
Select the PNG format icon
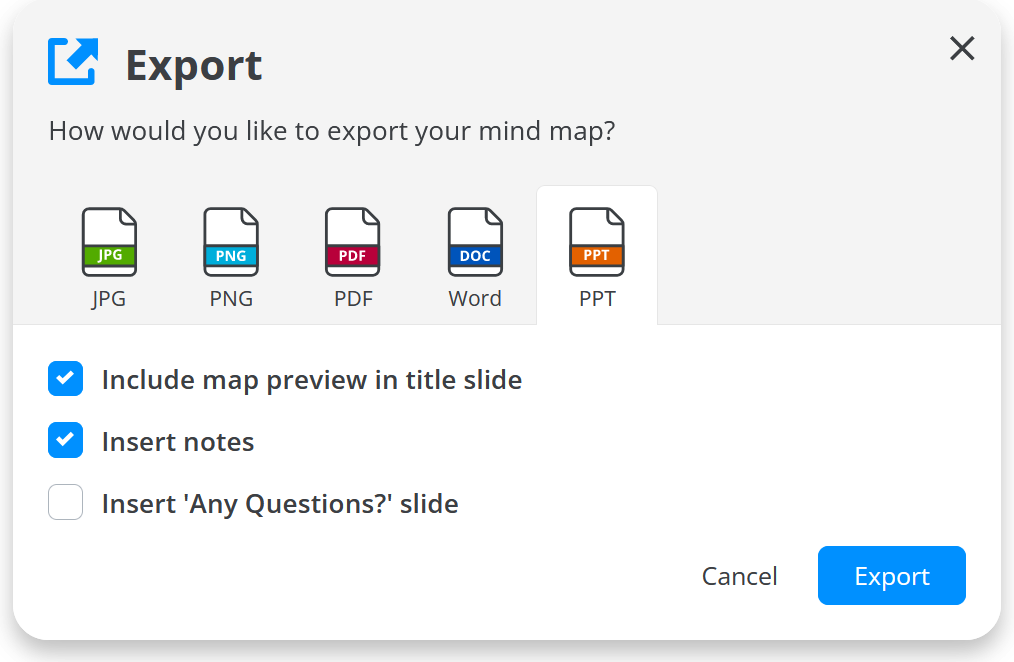coord(231,241)
